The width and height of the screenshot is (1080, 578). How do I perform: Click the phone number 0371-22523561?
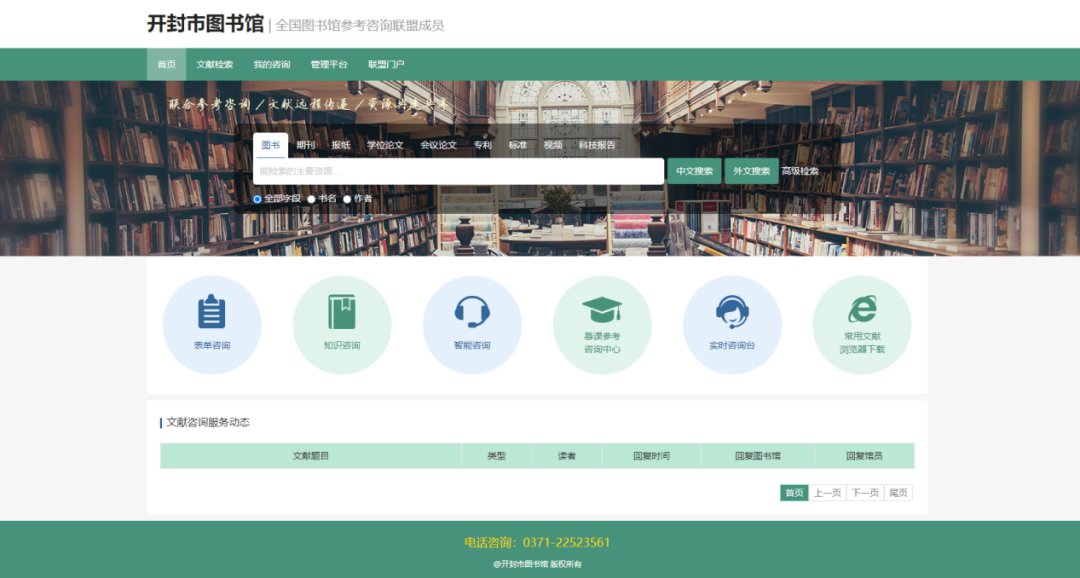click(566, 542)
